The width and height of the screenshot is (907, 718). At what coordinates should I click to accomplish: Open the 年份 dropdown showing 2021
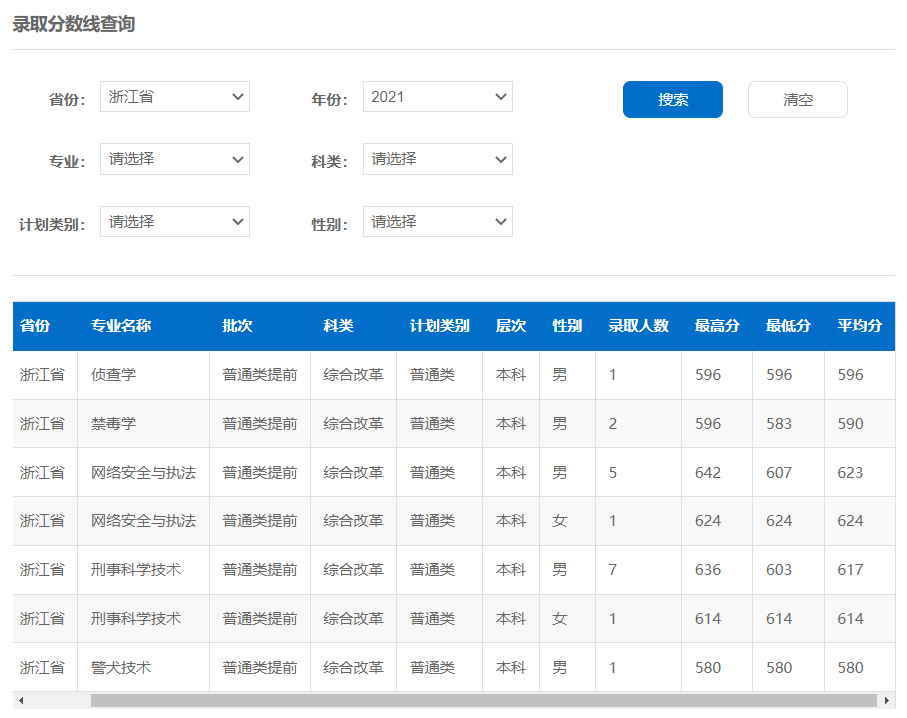pos(437,97)
